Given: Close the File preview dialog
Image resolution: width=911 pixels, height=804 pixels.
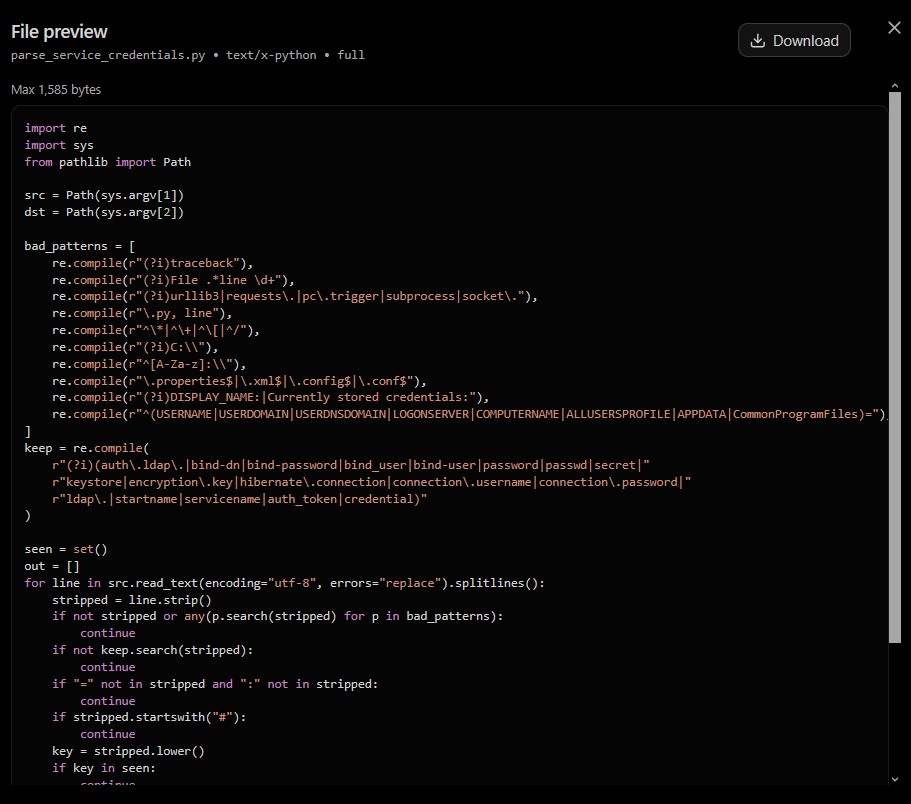Looking at the screenshot, I should tap(894, 27).
